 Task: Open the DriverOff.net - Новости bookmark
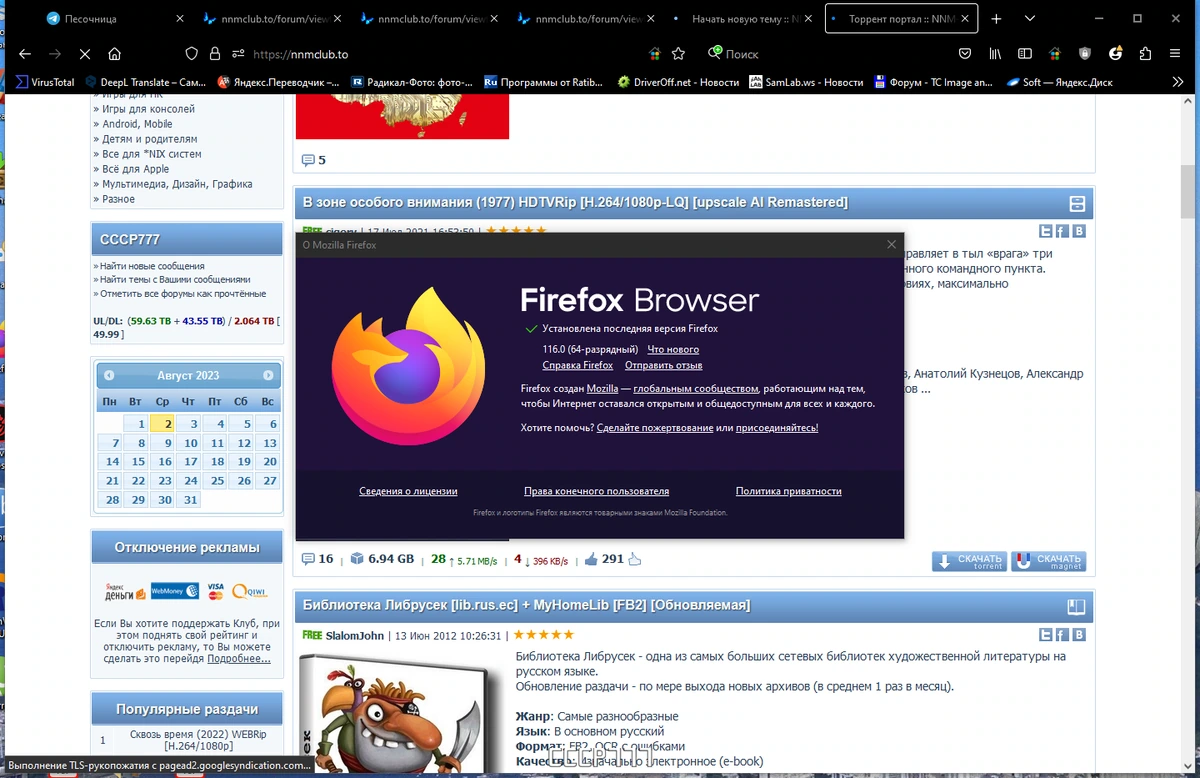679,82
